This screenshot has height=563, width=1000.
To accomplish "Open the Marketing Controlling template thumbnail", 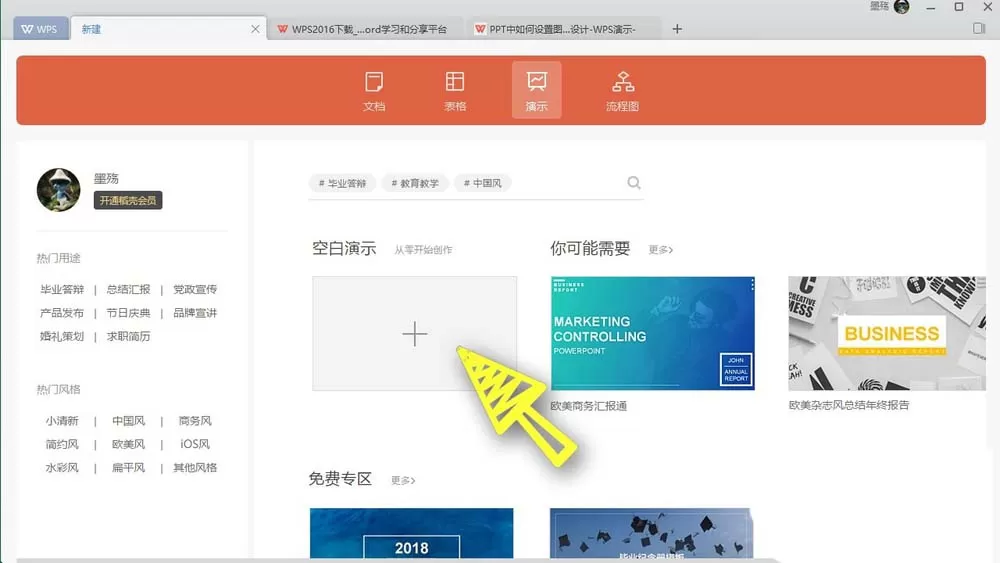I will coord(652,333).
